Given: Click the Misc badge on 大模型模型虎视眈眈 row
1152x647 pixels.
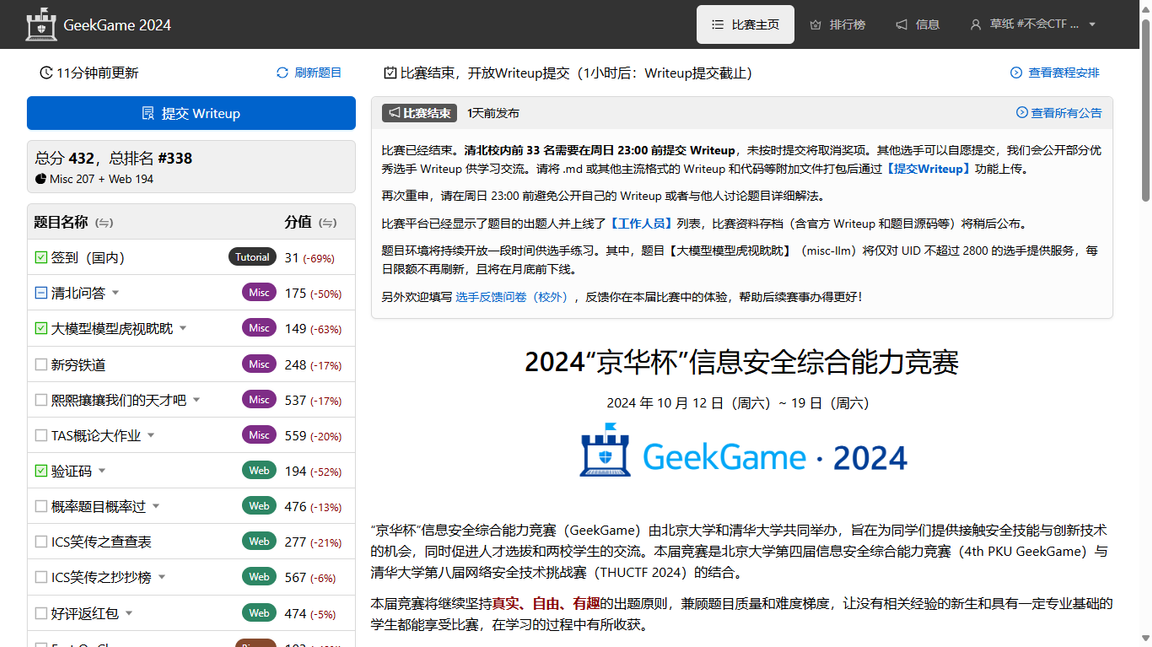Looking at the screenshot, I should coord(259,328).
